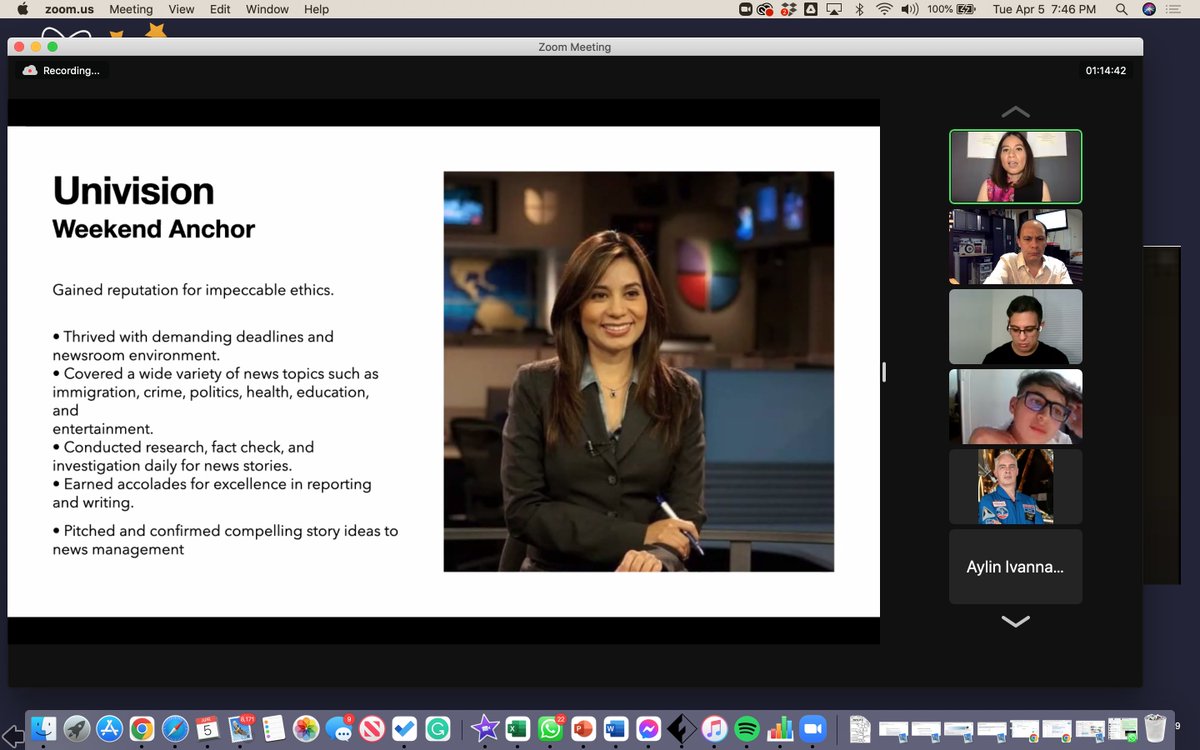Open Siri from the menu bar
The width and height of the screenshot is (1200, 750).
click(x=1149, y=9)
